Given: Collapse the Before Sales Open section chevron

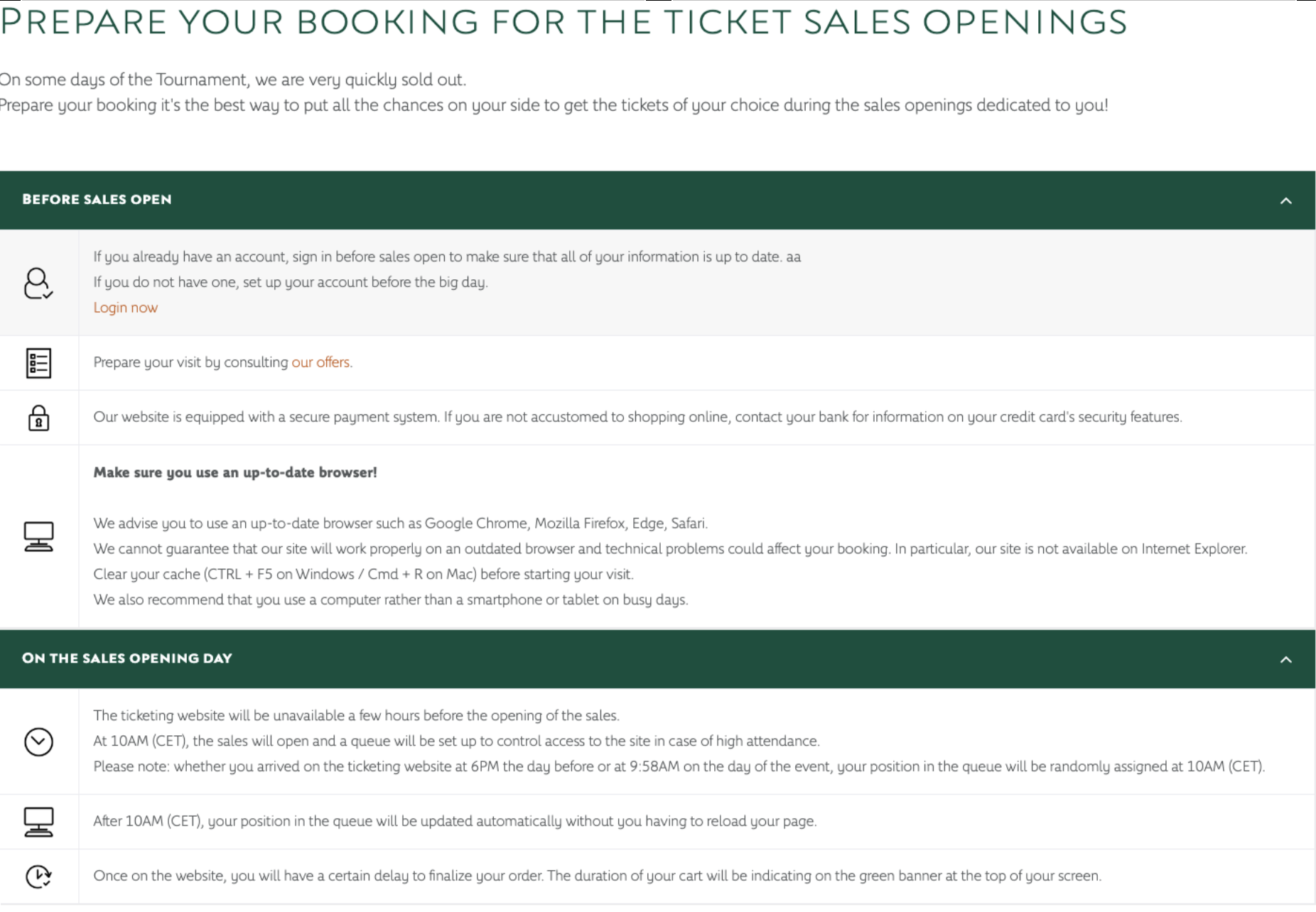Looking at the screenshot, I should [x=1285, y=201].
